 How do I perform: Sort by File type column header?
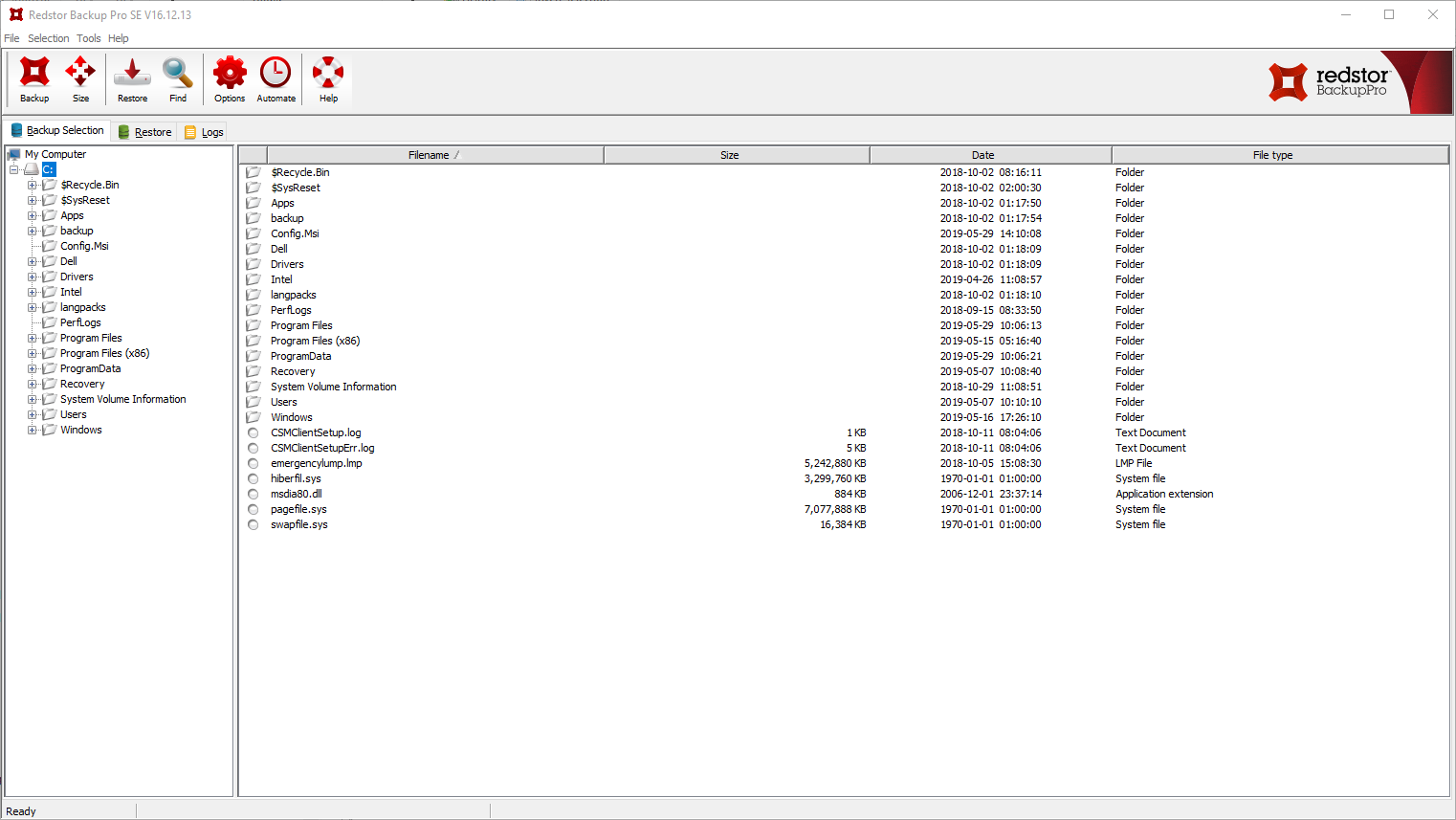[x=1280, y=155]
